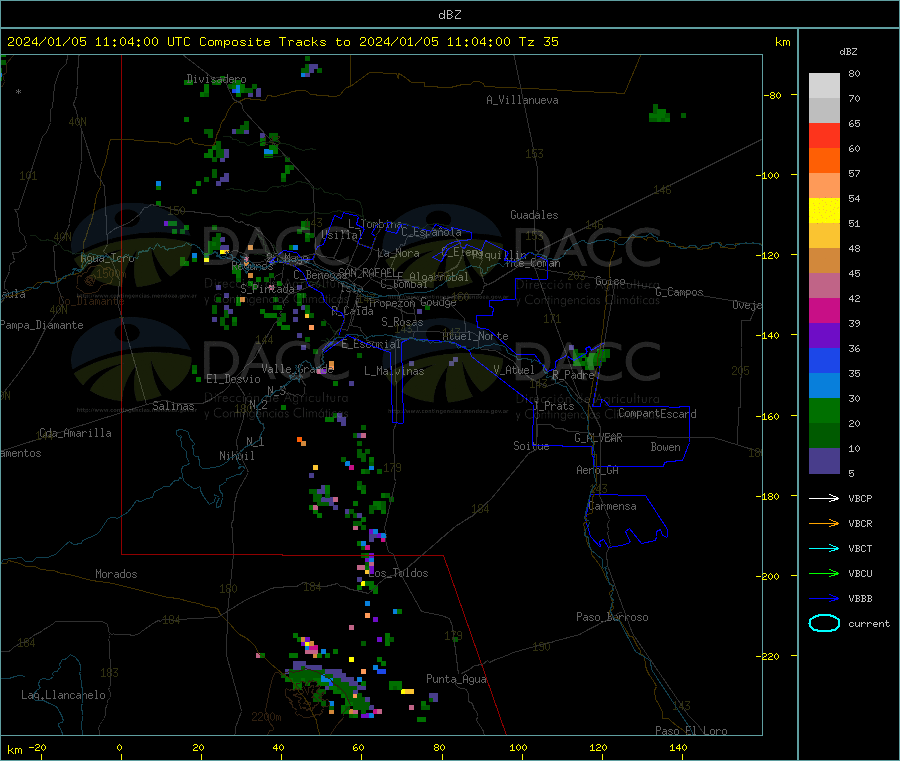Click the Punta_Agua map label
The image size is (900, 761).
point(456,679)
